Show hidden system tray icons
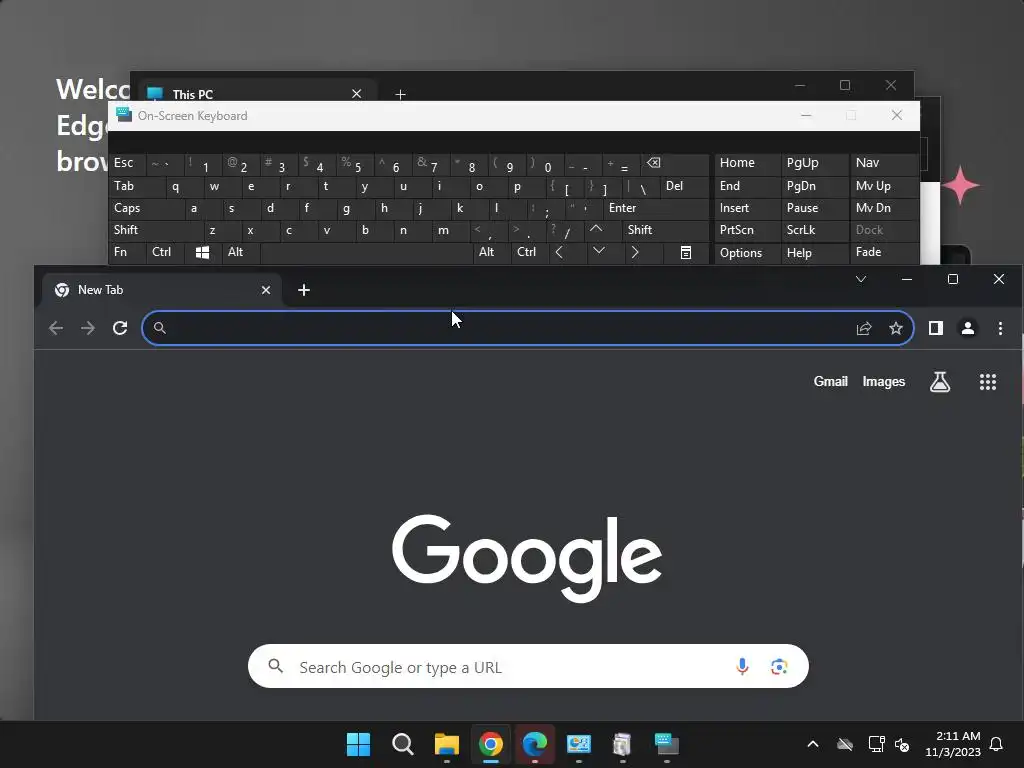This screenshot has height=768, width=1024. [x=812, y=744]
